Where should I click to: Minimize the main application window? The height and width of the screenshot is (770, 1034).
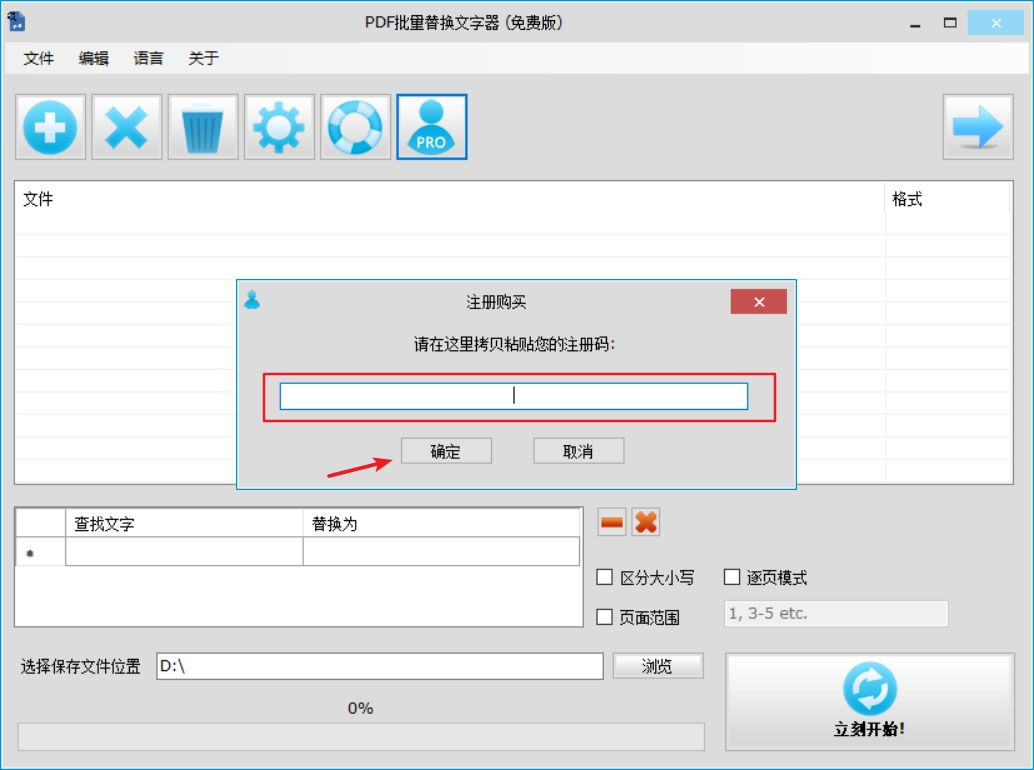[x=915, y=23]
